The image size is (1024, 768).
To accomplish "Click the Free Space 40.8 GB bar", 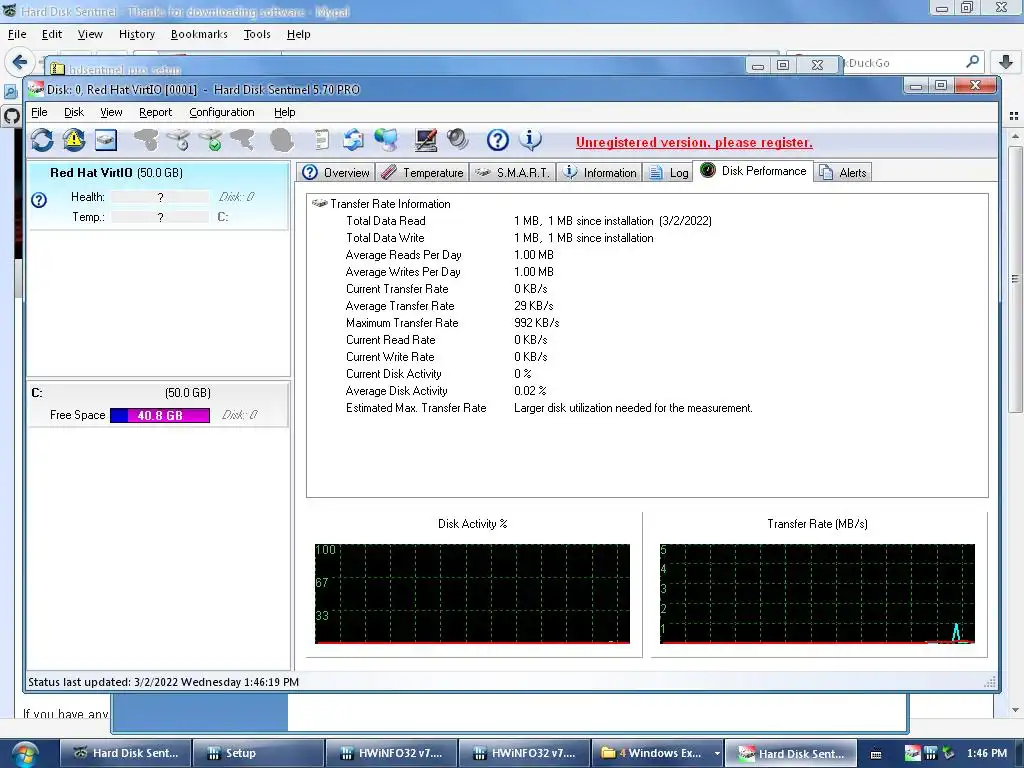I will click(x=160, y=415).
